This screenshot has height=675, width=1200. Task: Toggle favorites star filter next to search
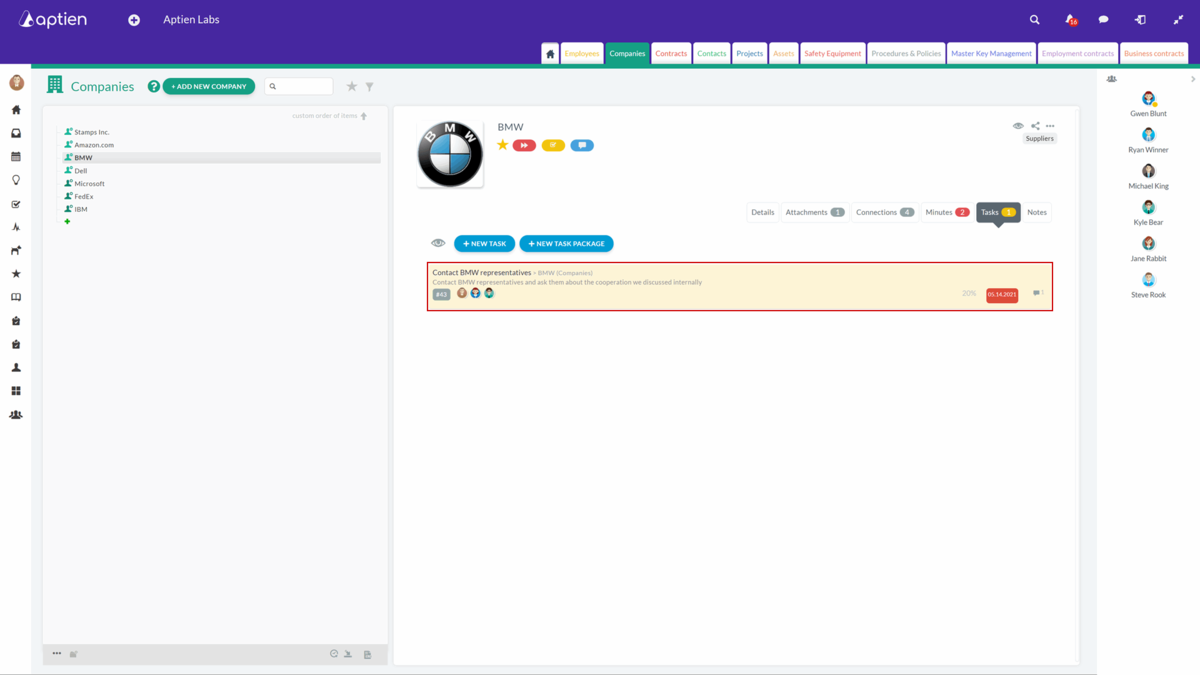pos(352,87)
